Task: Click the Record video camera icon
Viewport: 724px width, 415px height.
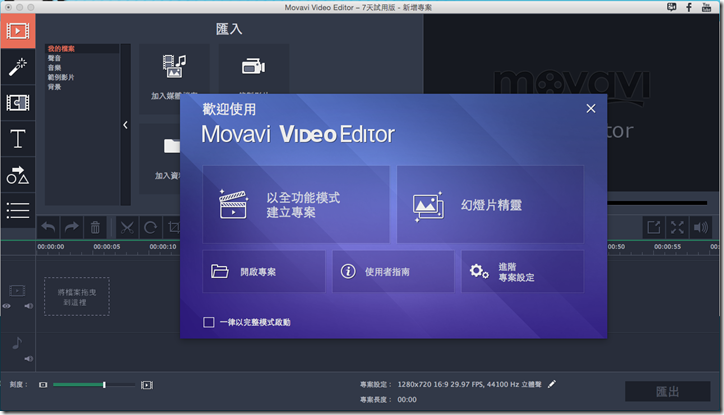Action: pyautogui.click(x=253, y=66)
